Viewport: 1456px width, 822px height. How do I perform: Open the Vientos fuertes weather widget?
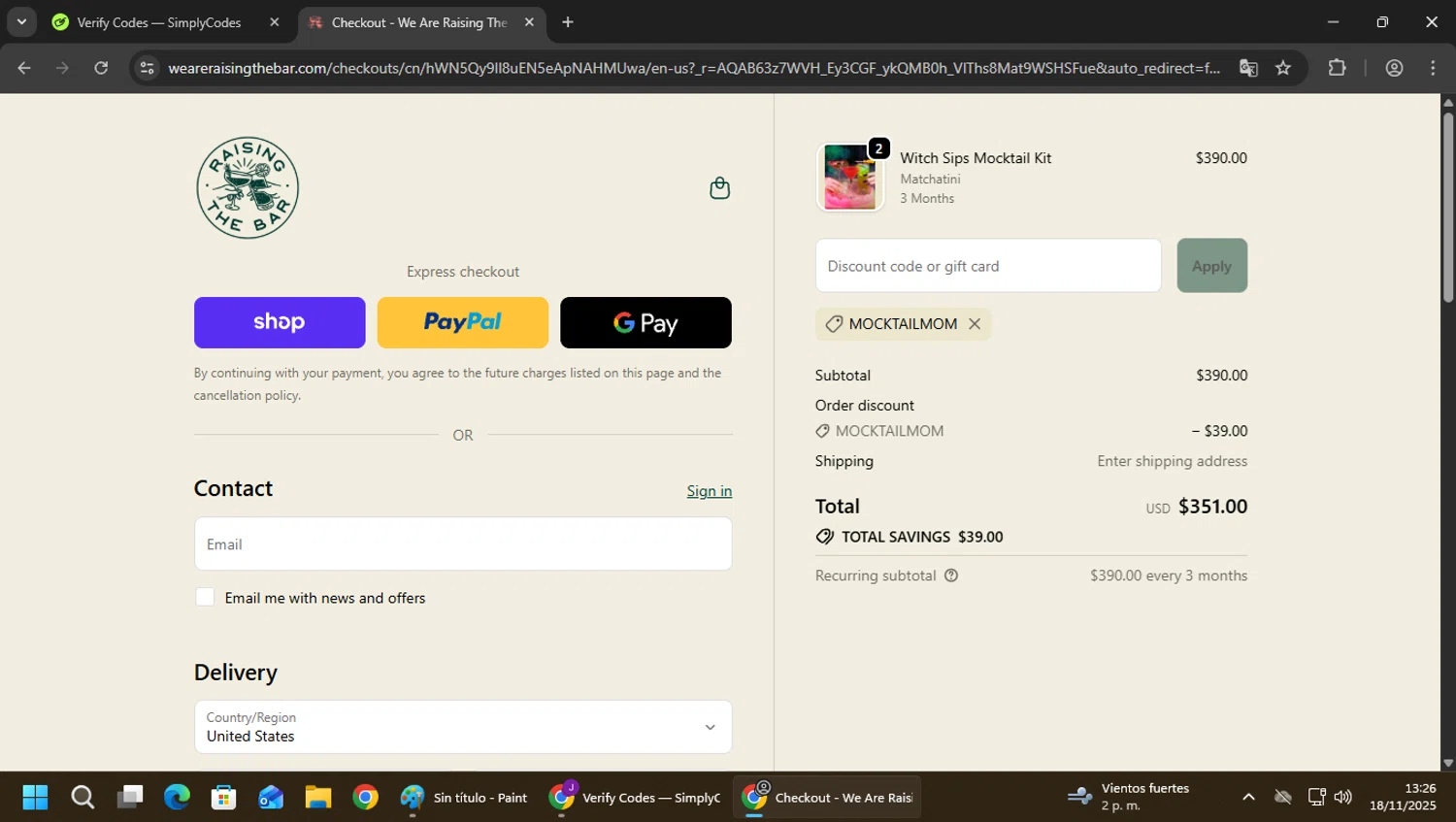[x=1128, y=798]
